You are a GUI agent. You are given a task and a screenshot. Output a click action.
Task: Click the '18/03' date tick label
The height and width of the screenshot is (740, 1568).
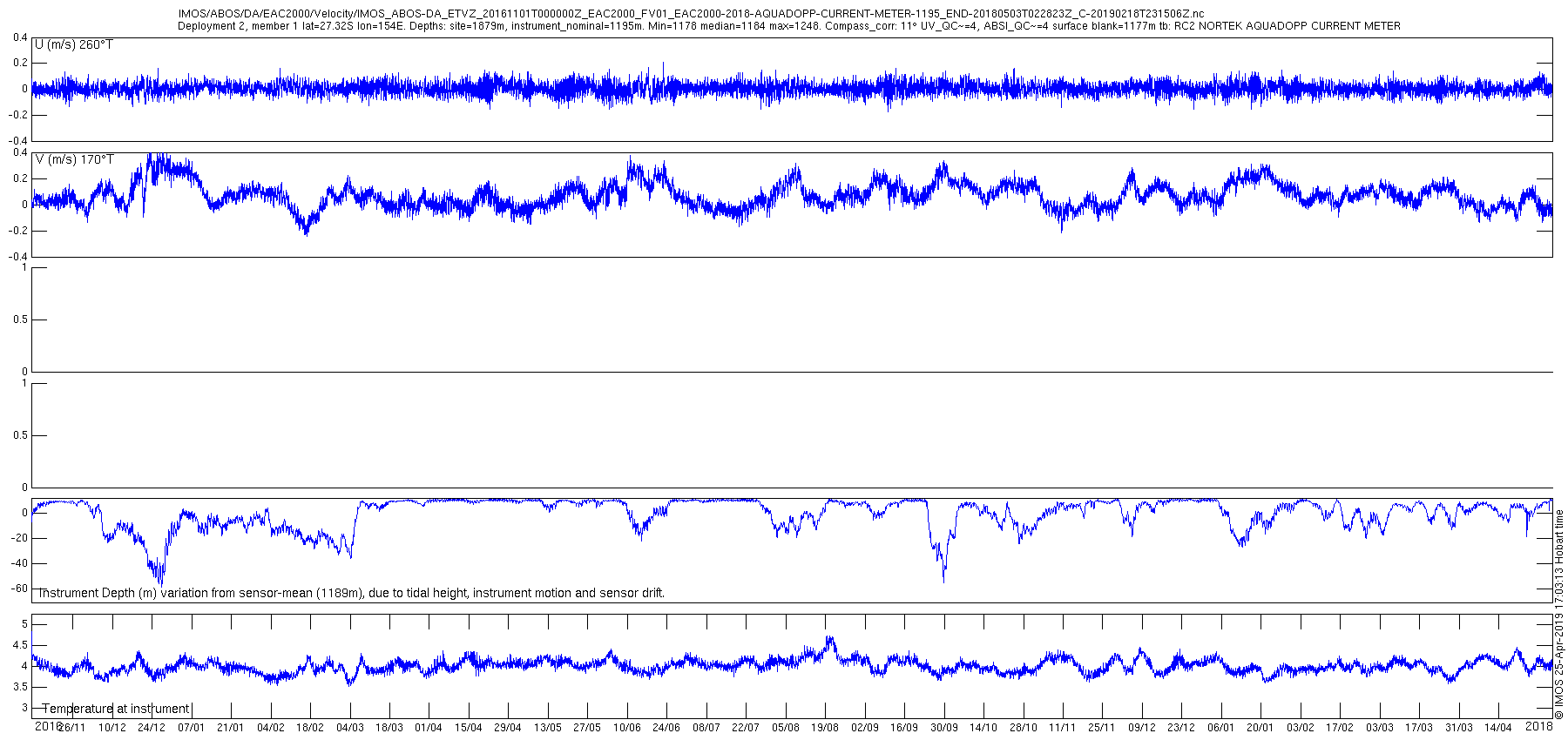pos(389,728)
